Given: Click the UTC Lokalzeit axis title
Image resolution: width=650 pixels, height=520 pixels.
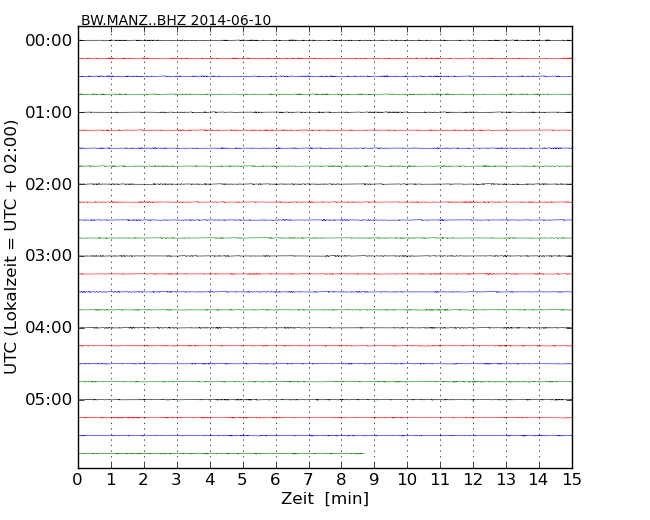Looking at the screenshot, I should click(11, 247).
